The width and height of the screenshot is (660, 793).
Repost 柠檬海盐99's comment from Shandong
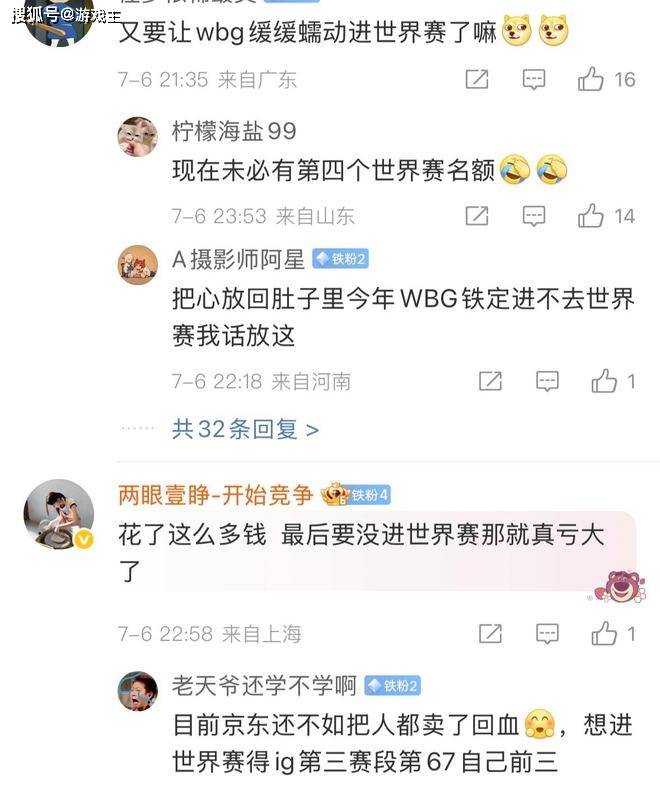[476, 216]
